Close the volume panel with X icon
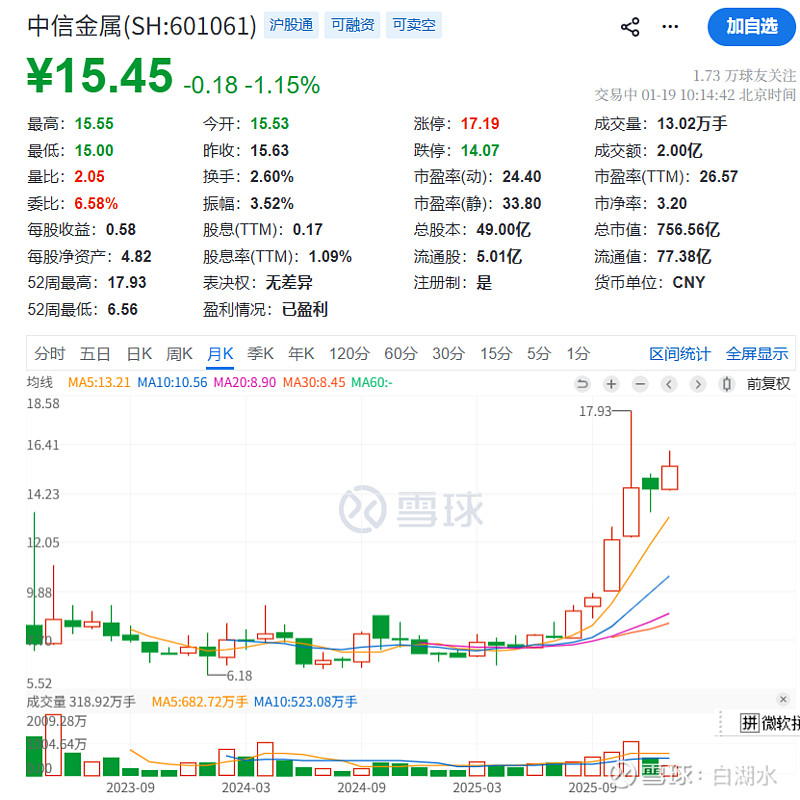800x800 pixels. 783,699
